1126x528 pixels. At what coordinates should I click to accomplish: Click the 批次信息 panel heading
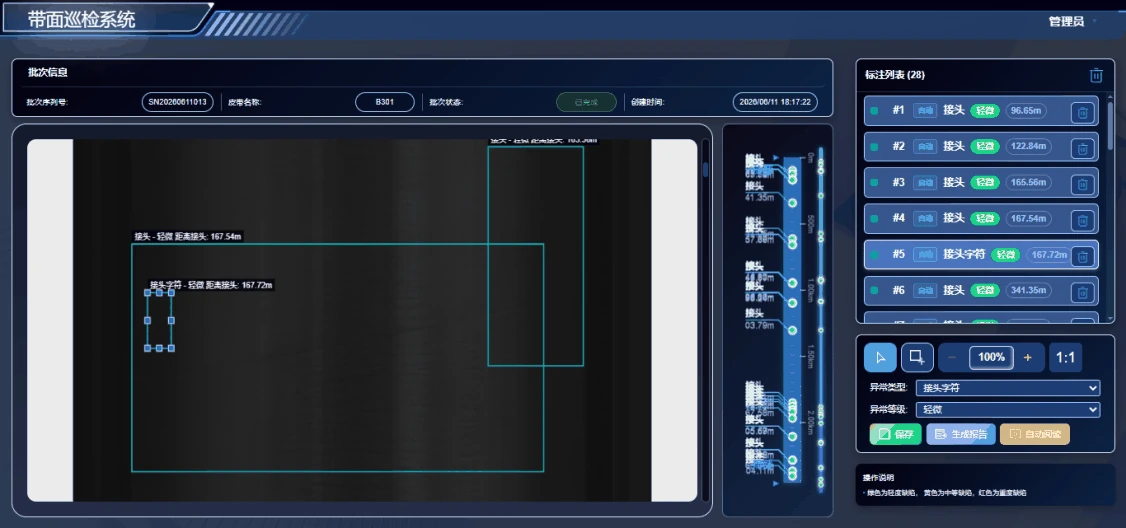[x=47, y=73]
